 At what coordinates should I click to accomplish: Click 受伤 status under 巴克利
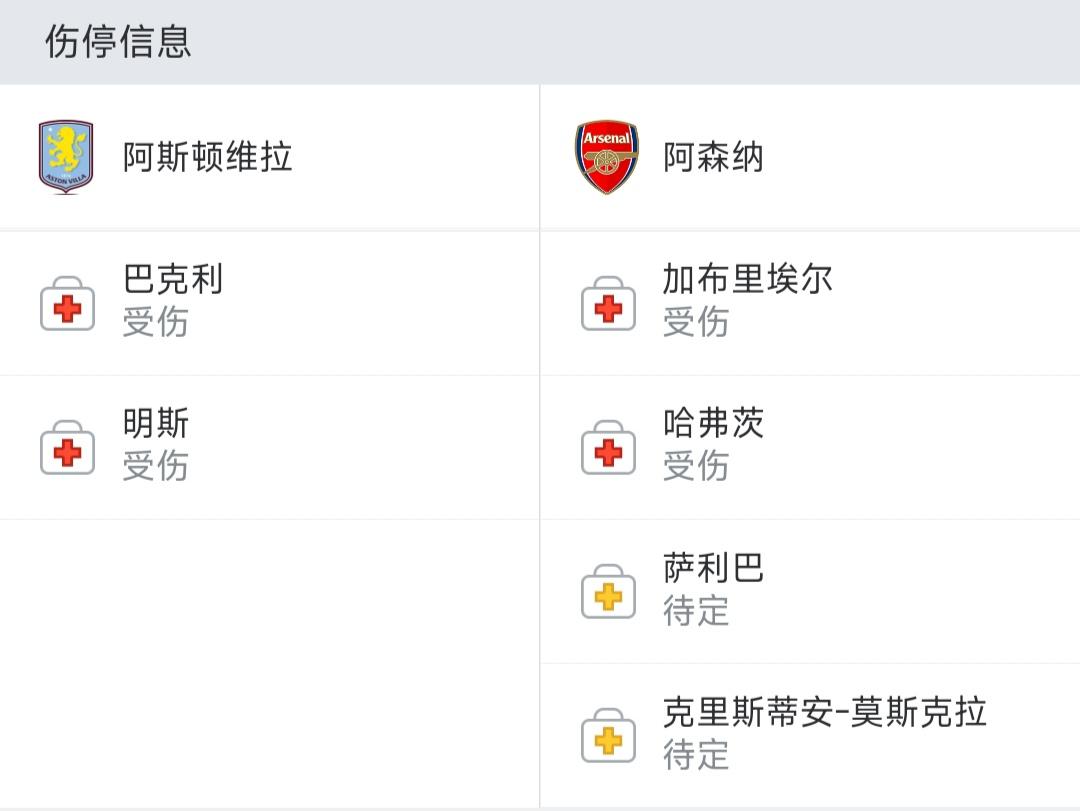tap(155, 322)
